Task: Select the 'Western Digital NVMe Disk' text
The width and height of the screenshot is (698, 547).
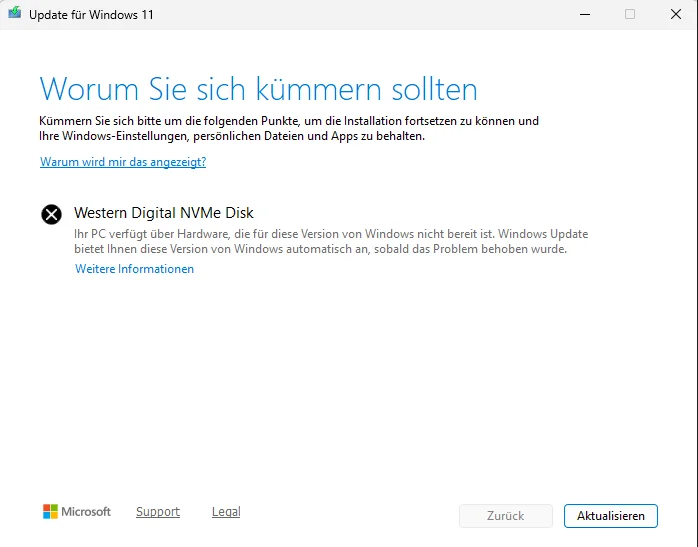Action: click(x=164, y=213)
